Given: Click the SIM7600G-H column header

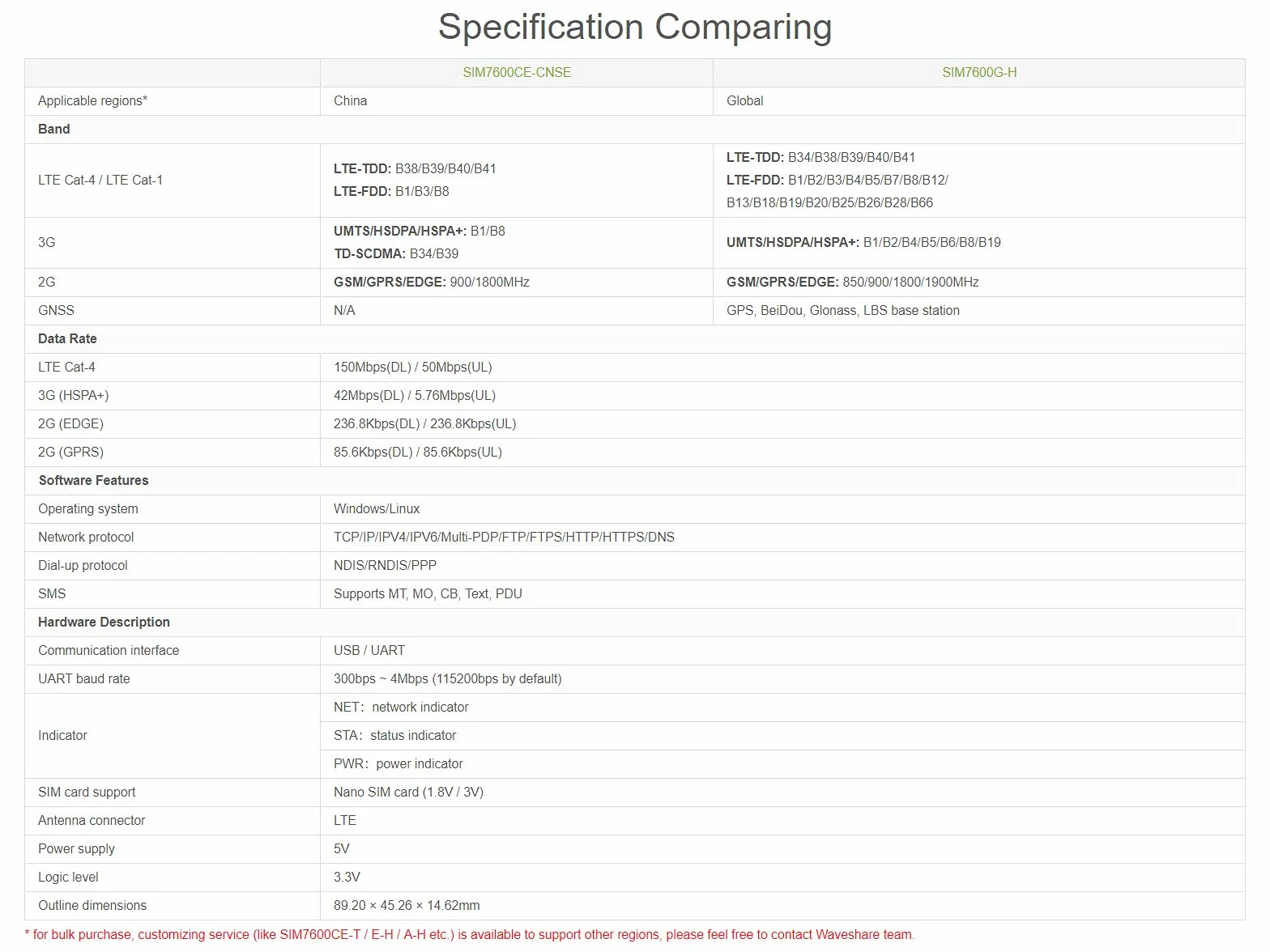Looking at the screenshot, I should point(979,72).
